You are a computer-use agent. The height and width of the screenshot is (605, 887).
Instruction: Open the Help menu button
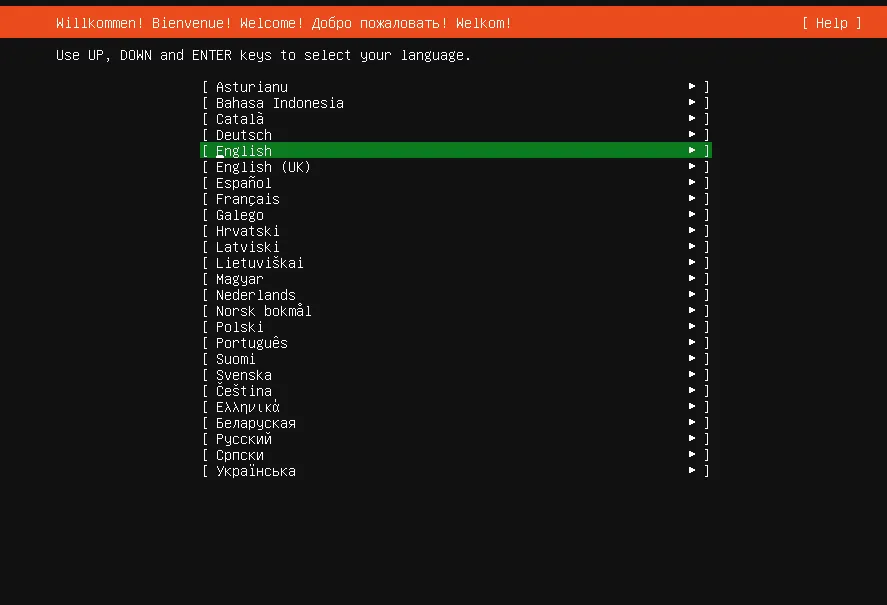click(831, 23)
